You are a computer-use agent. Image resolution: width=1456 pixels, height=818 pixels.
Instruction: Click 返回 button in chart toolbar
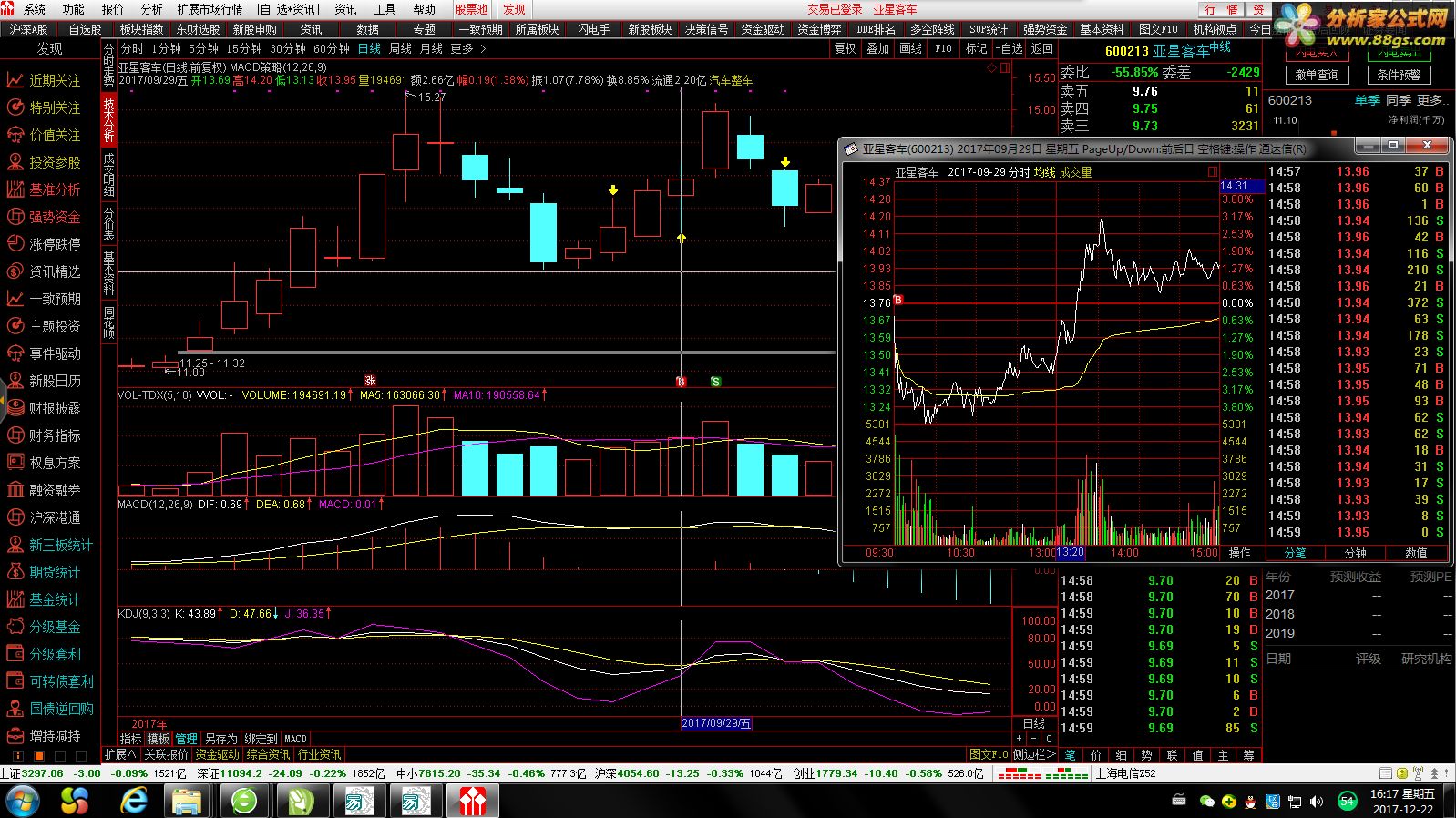coord(1042,48)
